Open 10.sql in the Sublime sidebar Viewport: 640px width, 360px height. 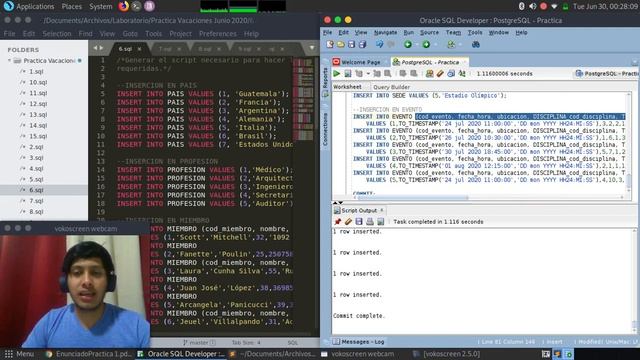coord(38,82)
